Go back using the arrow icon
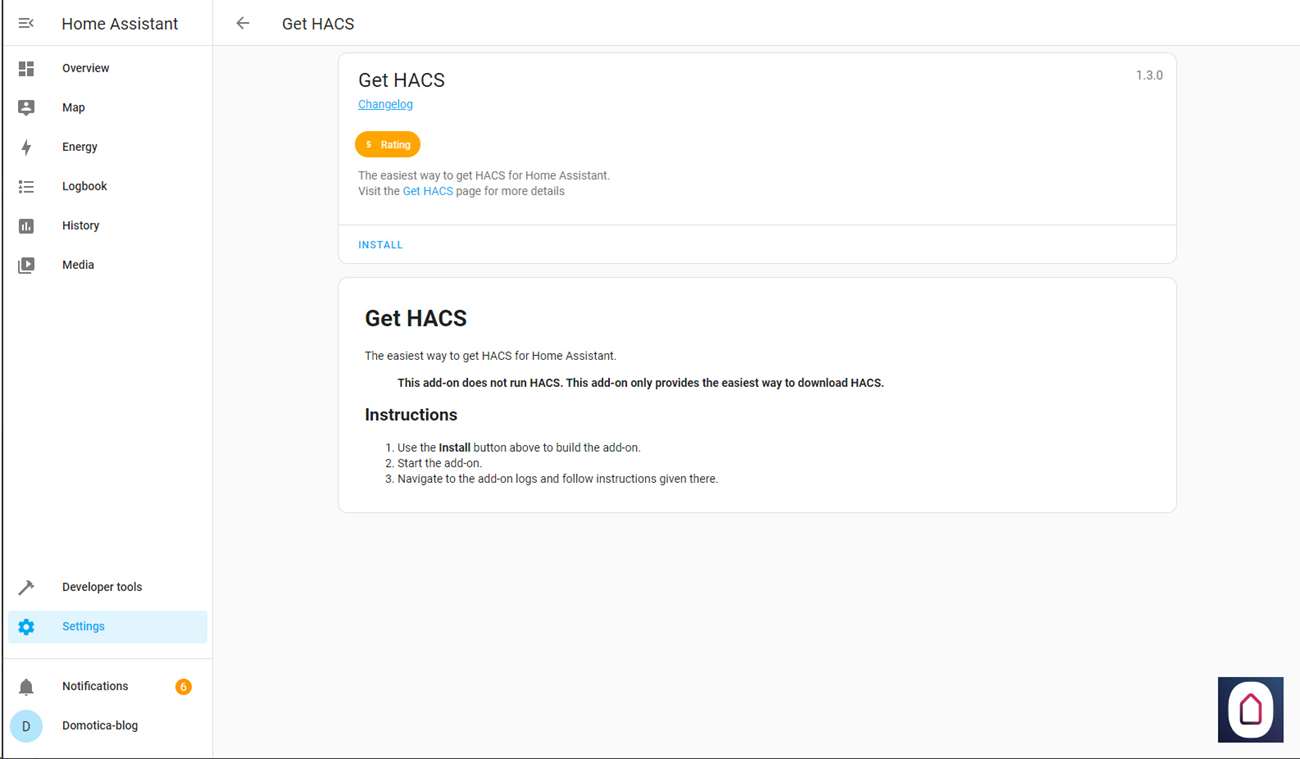The width and height of the screenshot is (1300, 759). pyautogui.click(x=243, y=23)
